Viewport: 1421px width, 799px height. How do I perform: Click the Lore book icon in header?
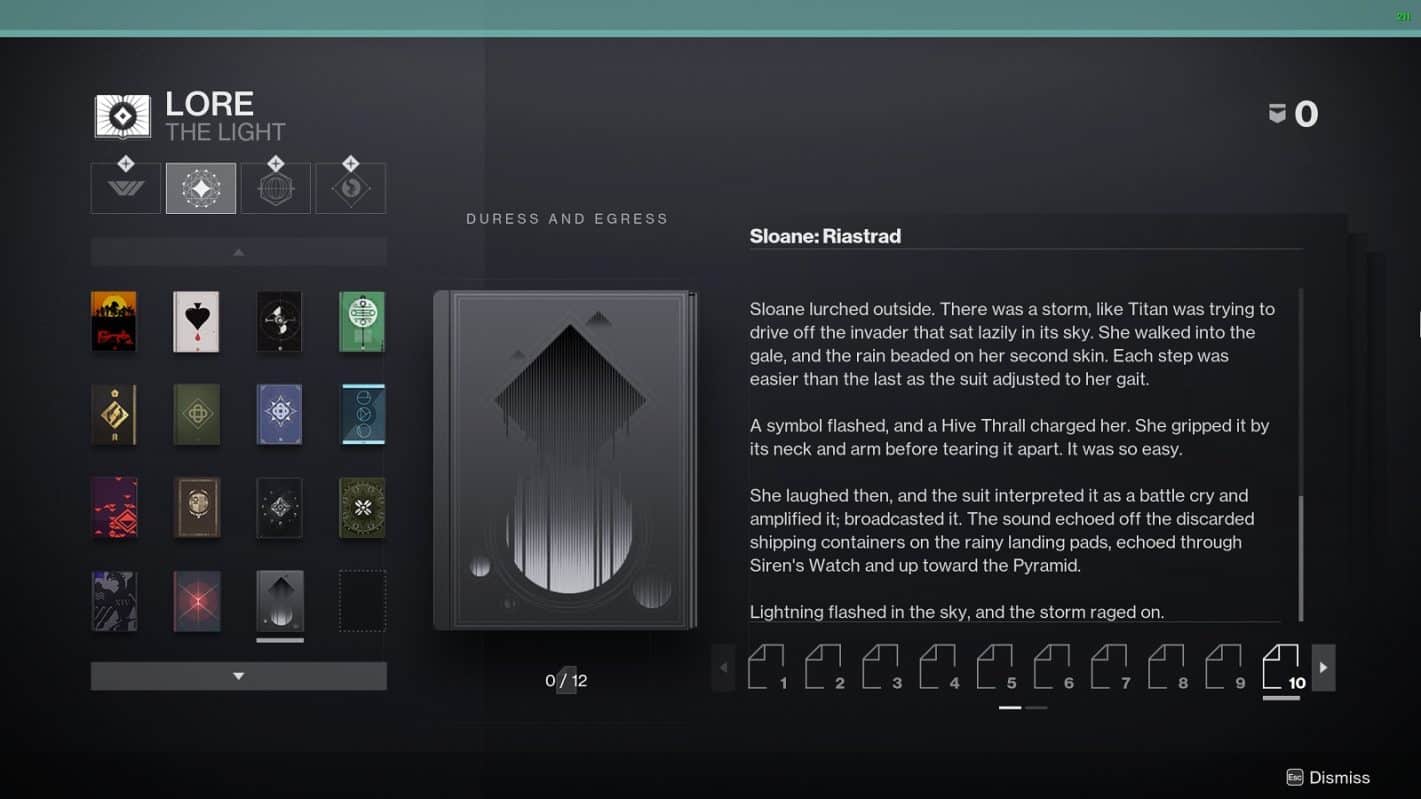[123, 117]
